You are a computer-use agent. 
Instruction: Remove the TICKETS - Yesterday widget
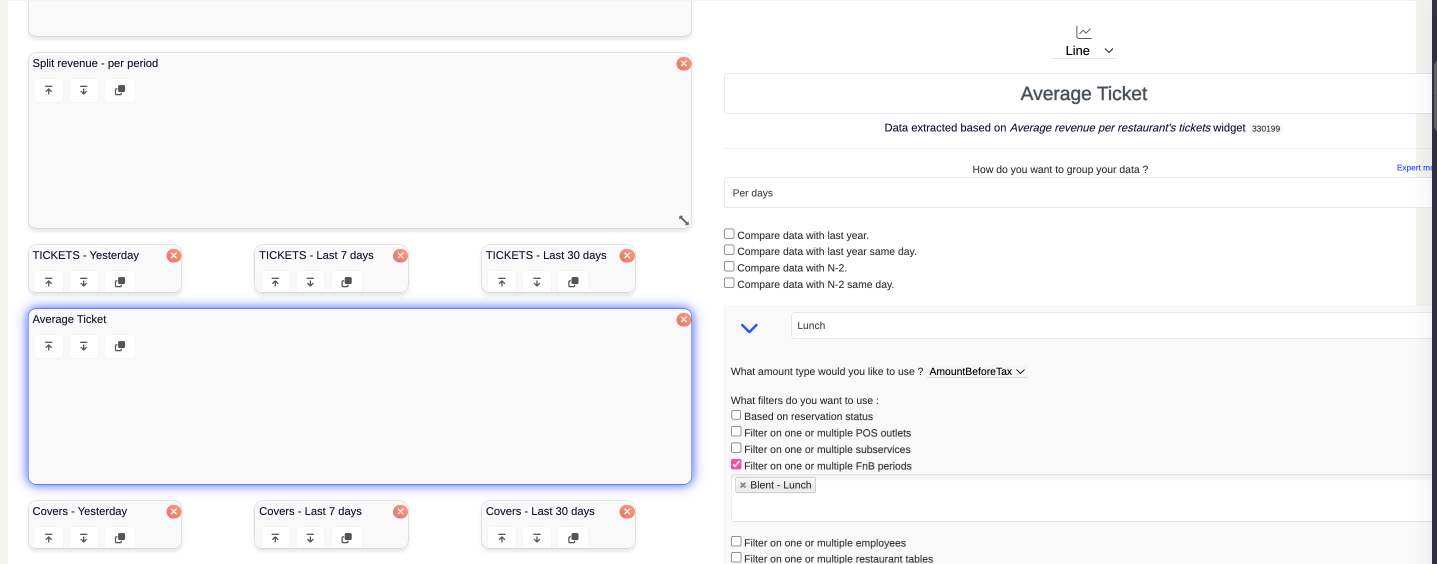tap(174, 255)
